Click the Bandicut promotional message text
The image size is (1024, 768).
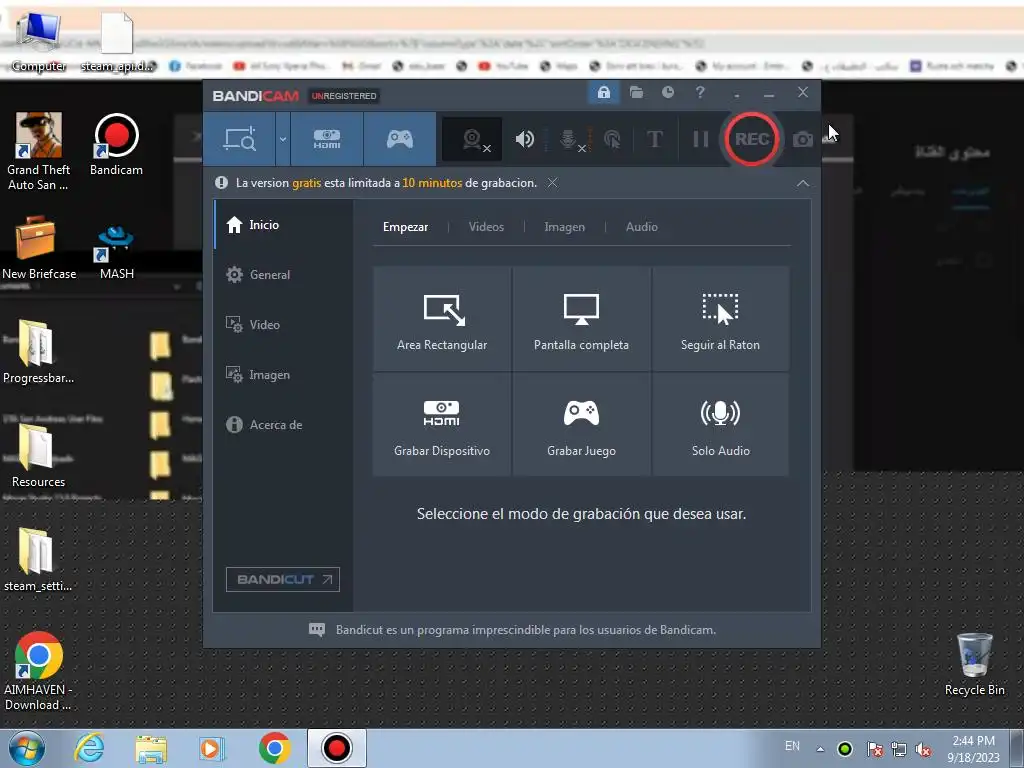click(526, 630)
